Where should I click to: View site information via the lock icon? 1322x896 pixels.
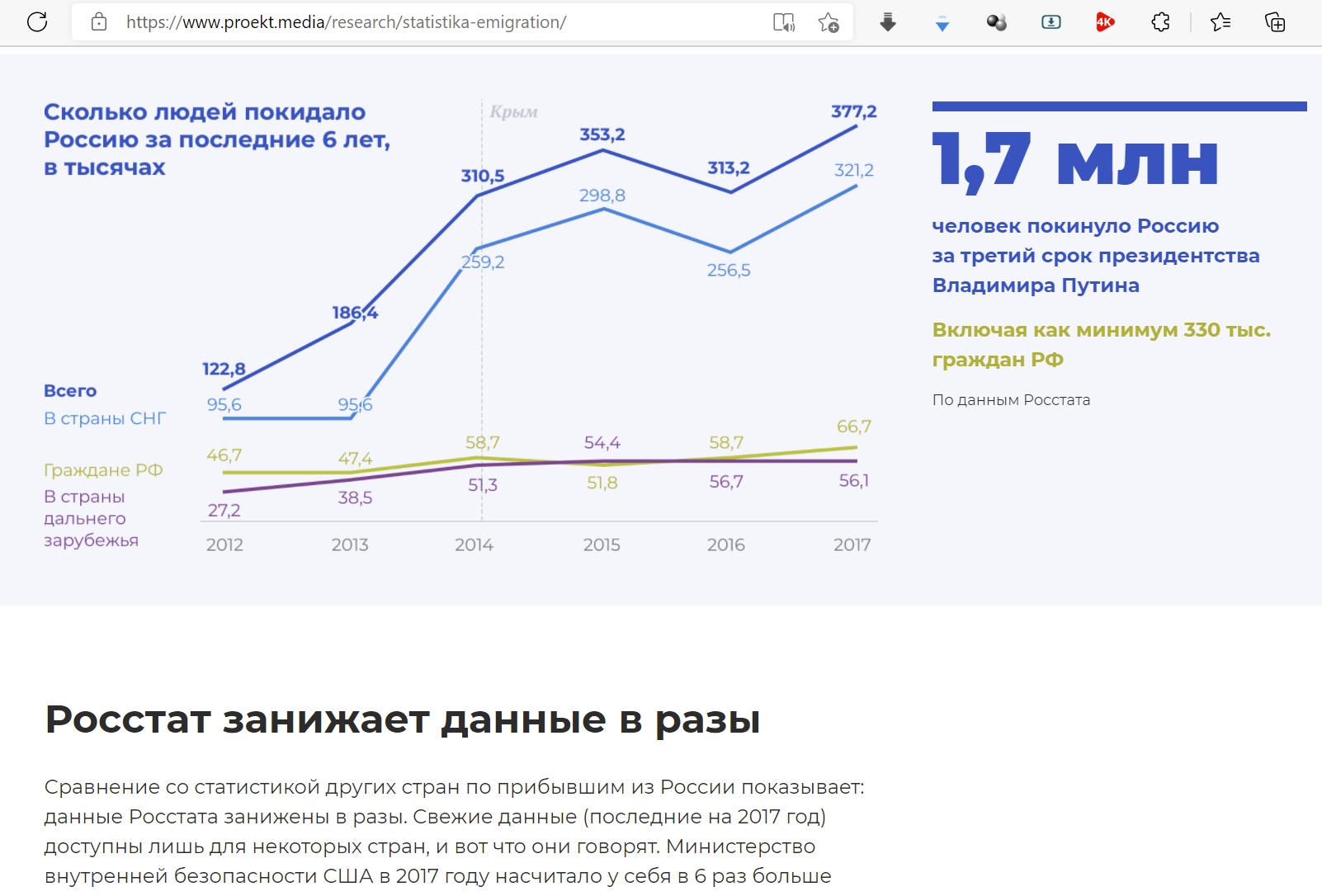[99, 22]
